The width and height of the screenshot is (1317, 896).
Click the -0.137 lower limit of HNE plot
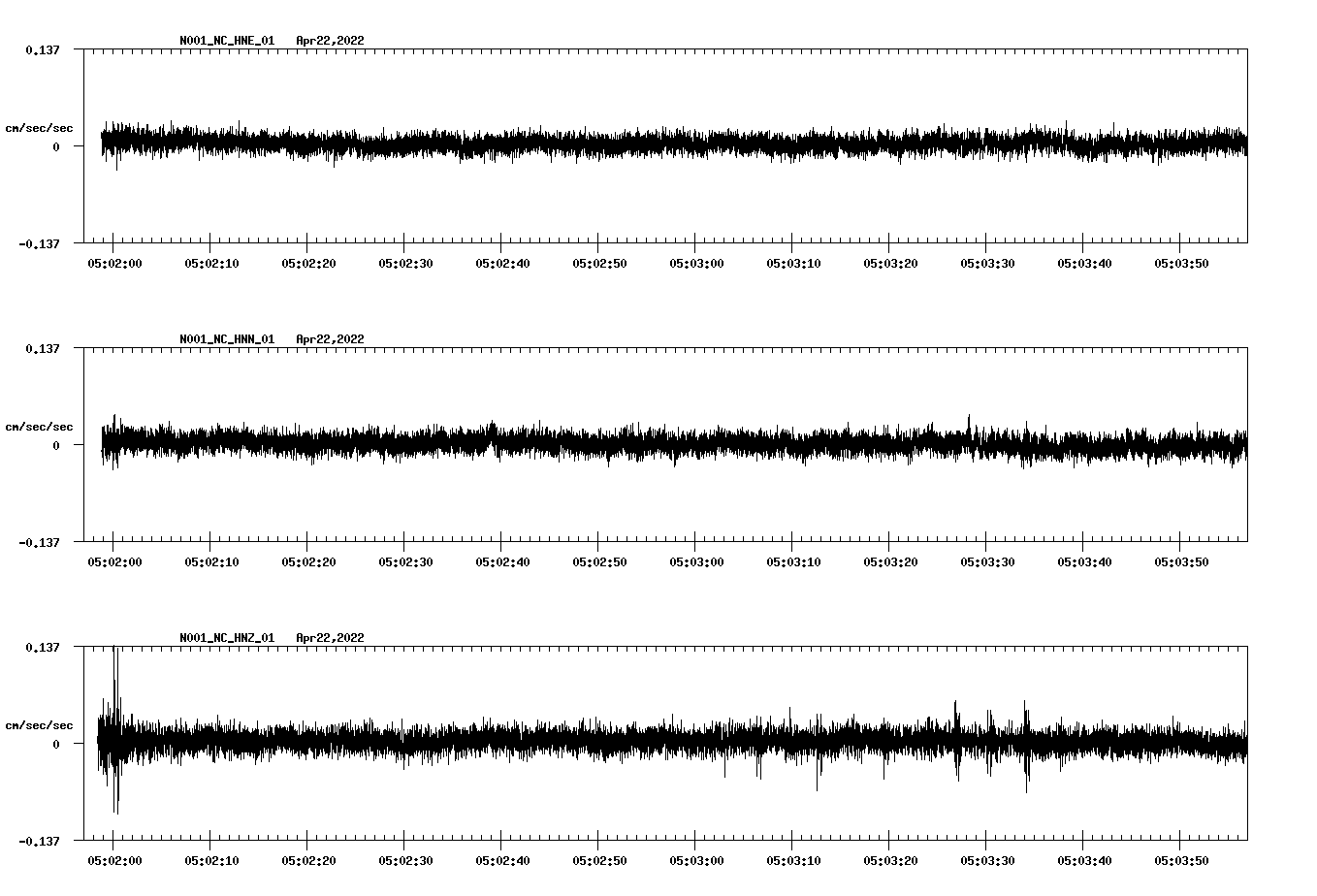click(x=39, y=243)
